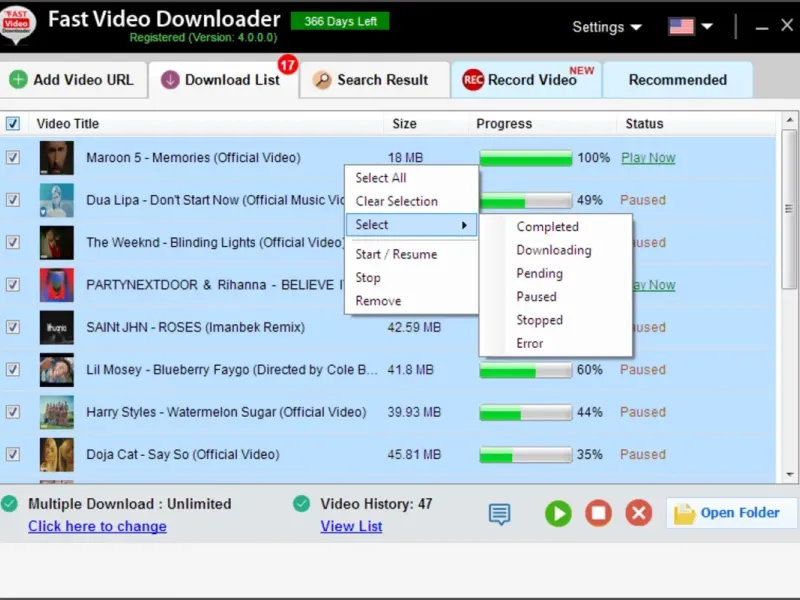Click Lil Mosey 60% progress bar
The height and width of the screenshot is (600, 800).
(526, 369)
